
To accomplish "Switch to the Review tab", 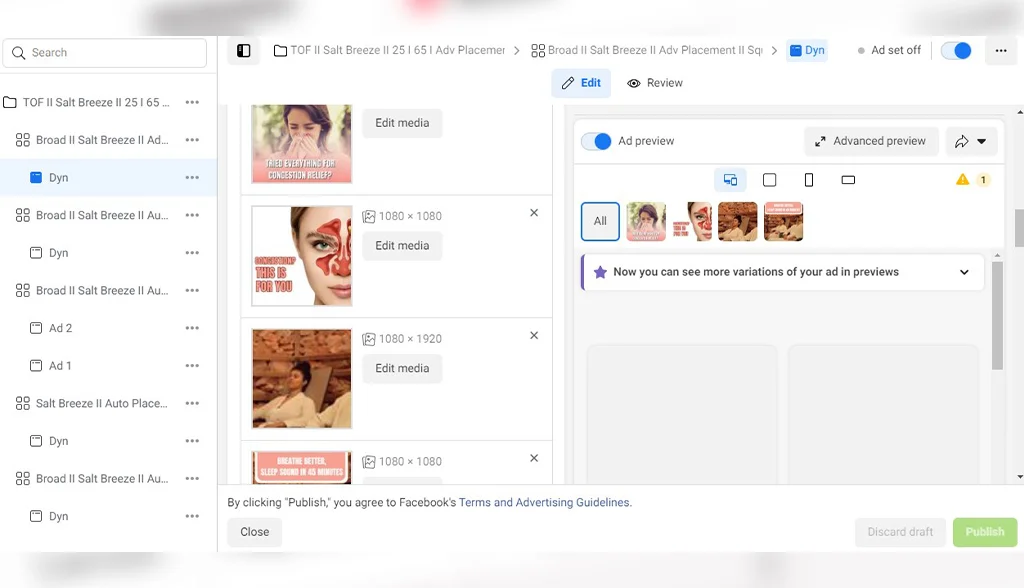I will (655, 83).
